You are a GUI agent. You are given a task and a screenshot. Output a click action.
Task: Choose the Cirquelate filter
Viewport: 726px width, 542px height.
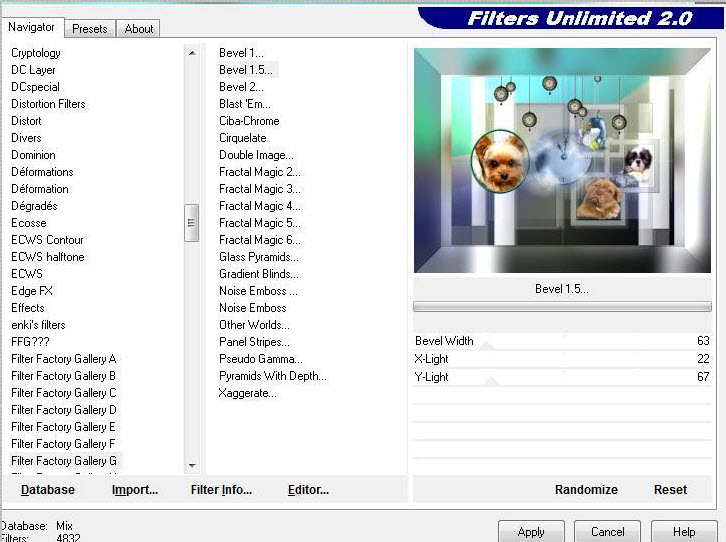243,138
